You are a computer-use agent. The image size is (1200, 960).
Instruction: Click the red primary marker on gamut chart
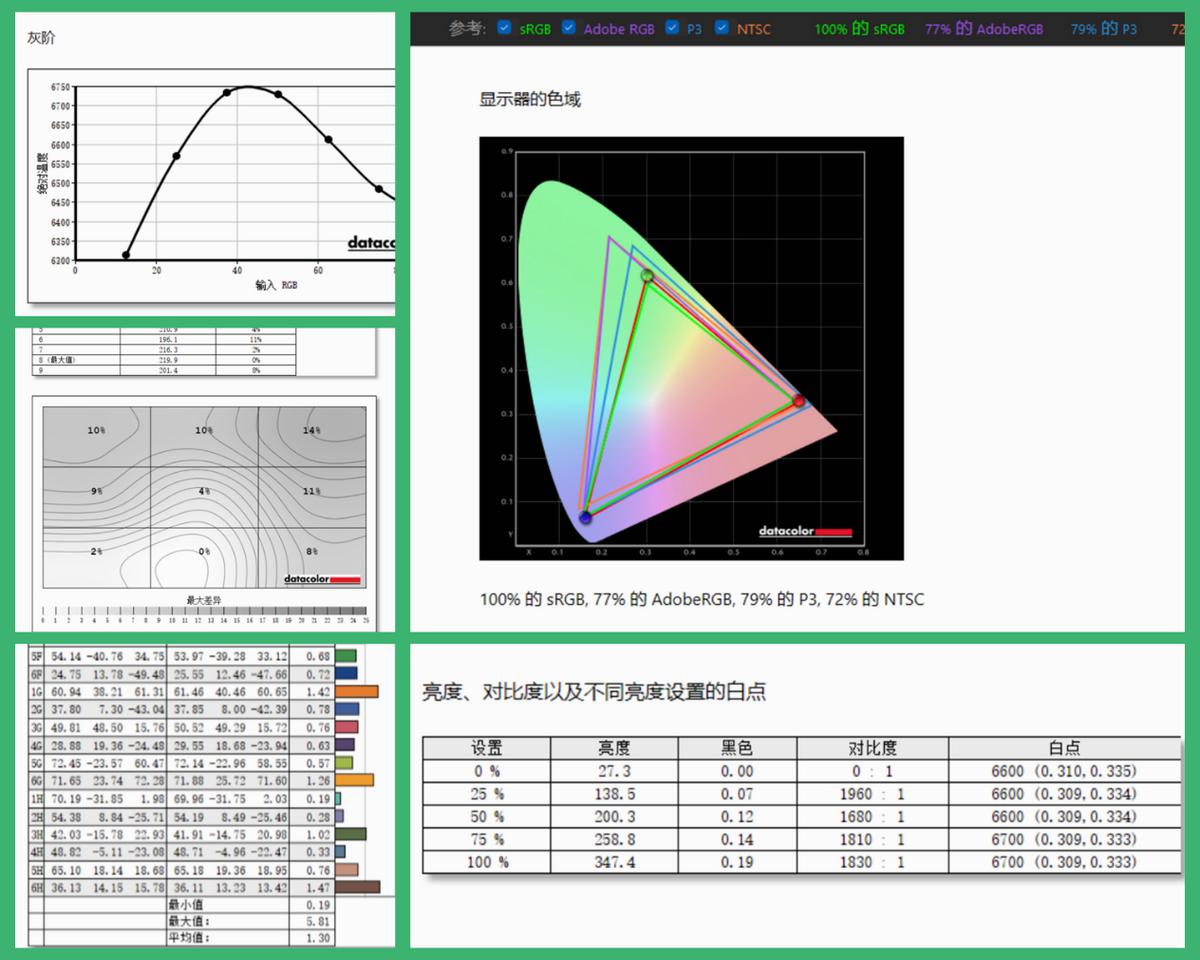798,401
